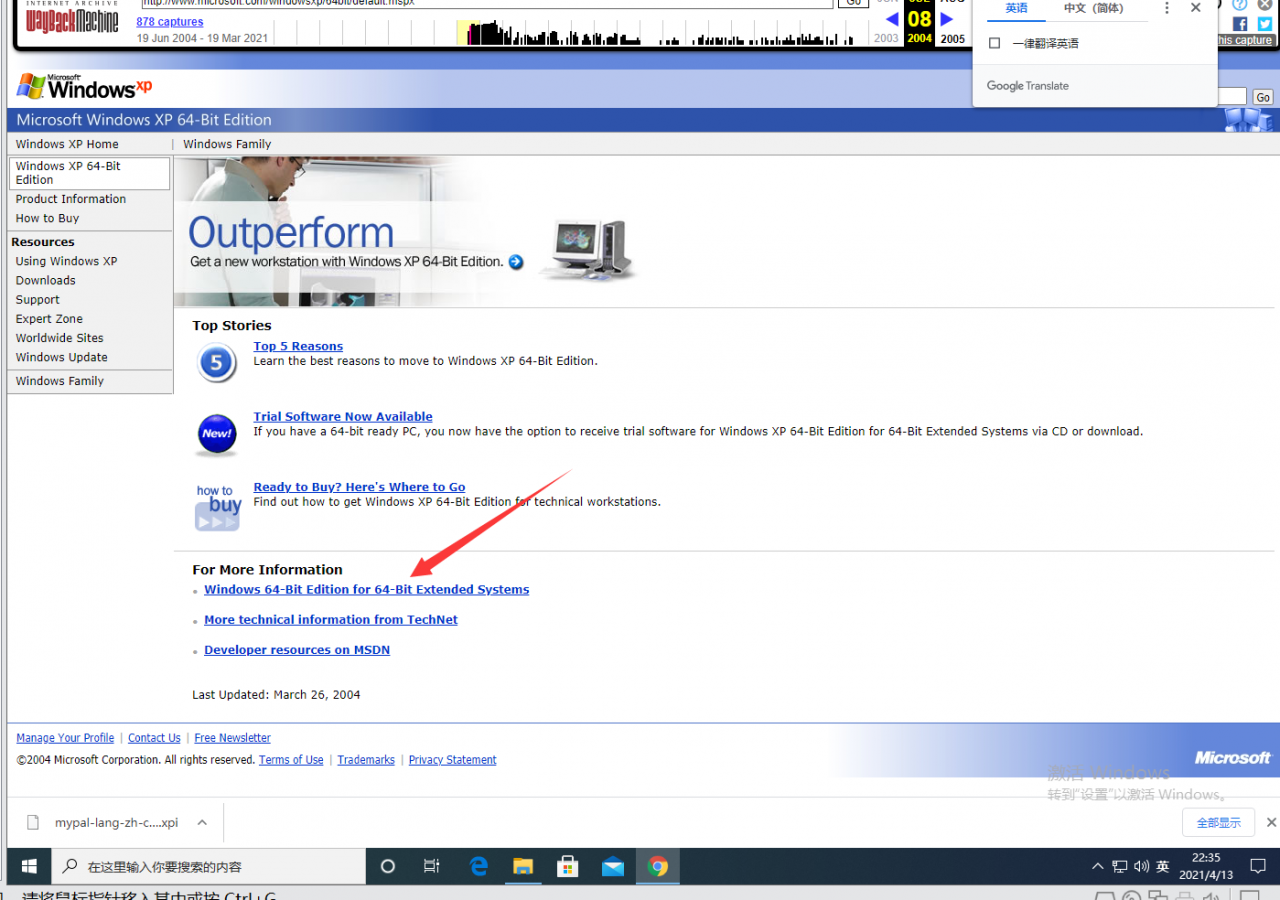Click the blue arrow beside Outperform text
The image size is (1280, 900).
(x=516, y=262)
